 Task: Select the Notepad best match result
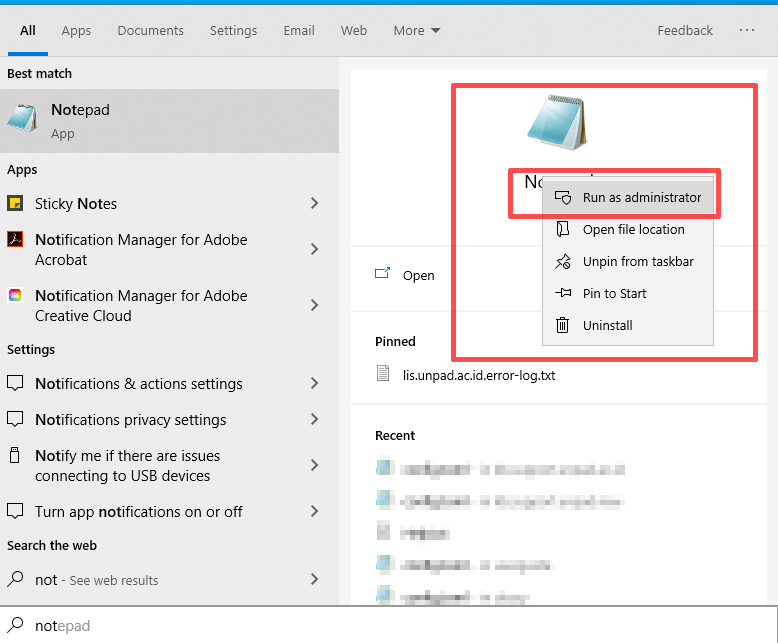click(x=169, y=121)
